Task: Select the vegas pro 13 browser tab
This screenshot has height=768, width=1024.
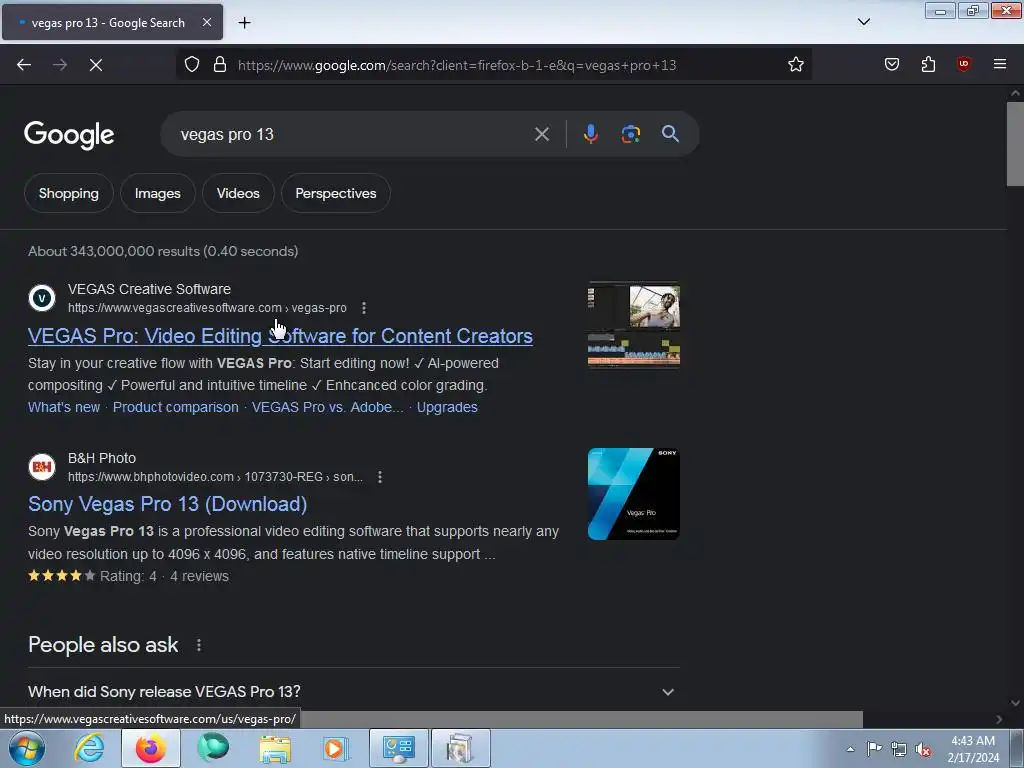Action: click(112, 23)
